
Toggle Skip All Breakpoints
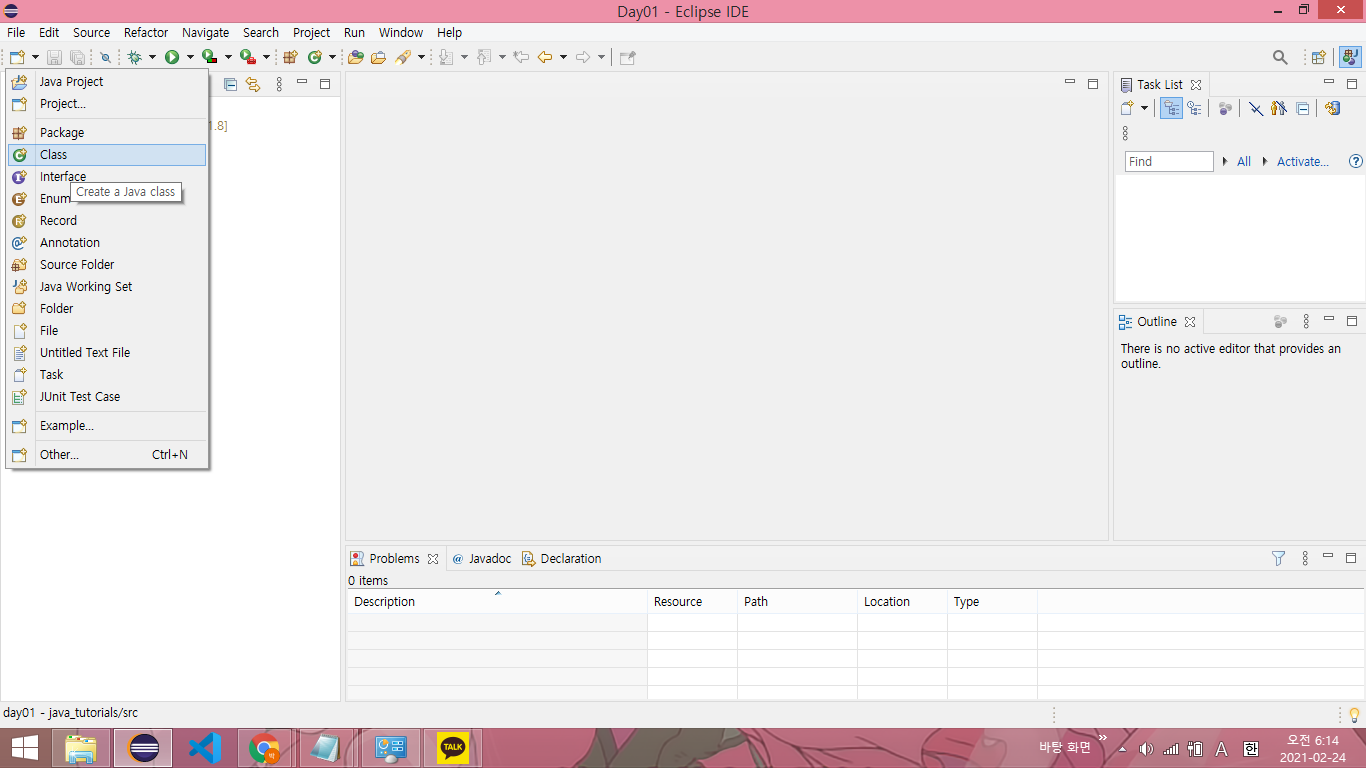pyautogui.click(x=105, y=57)
